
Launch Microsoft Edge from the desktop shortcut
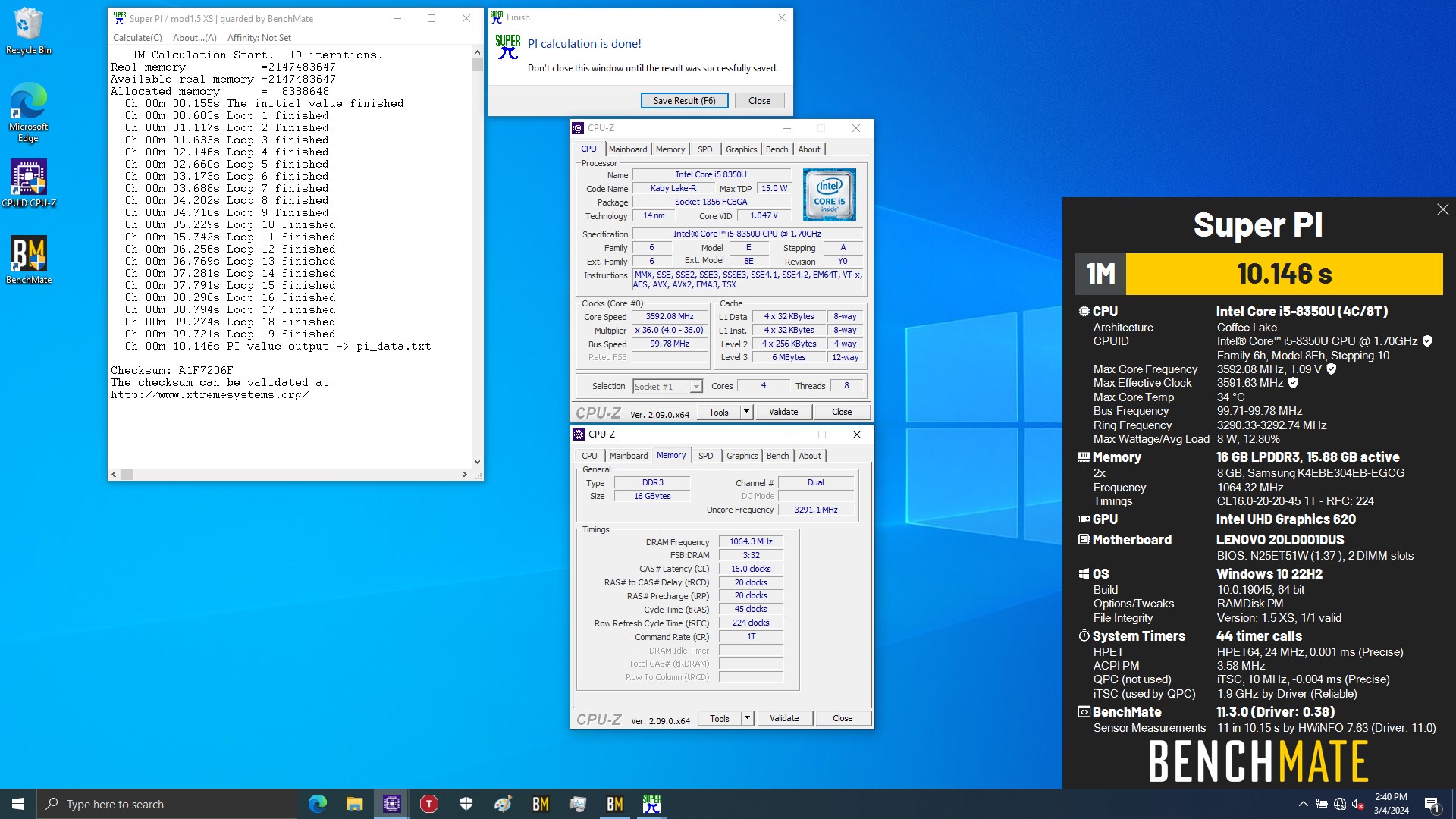point(29,111)
